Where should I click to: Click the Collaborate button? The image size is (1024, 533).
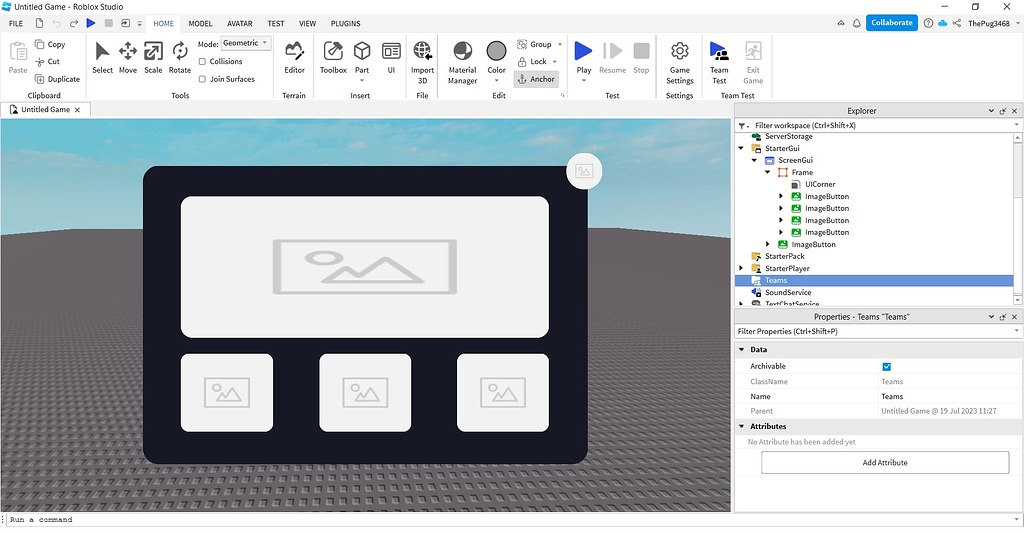891,22
